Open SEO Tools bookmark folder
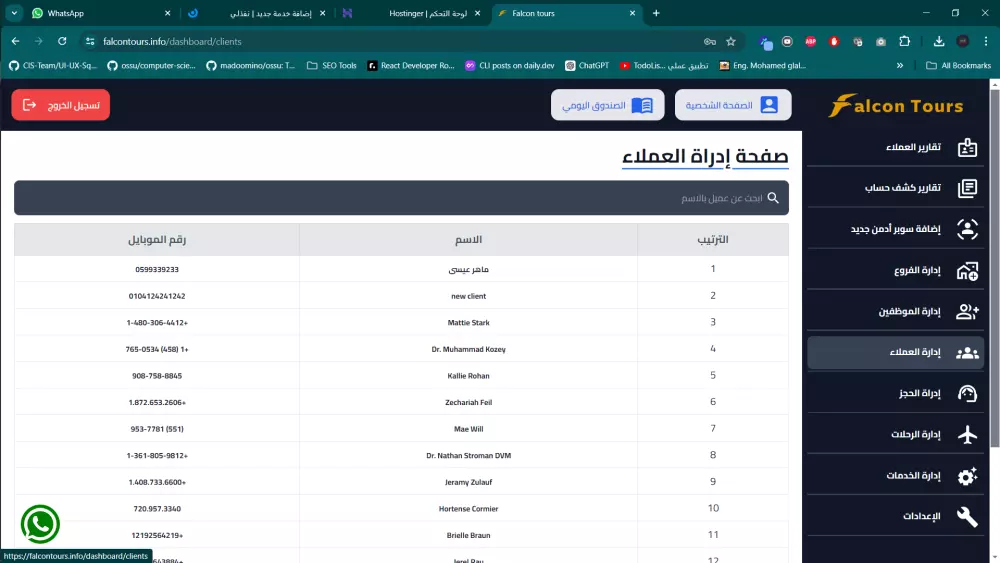The image size is (1000, 563). (x=332, y=65)
